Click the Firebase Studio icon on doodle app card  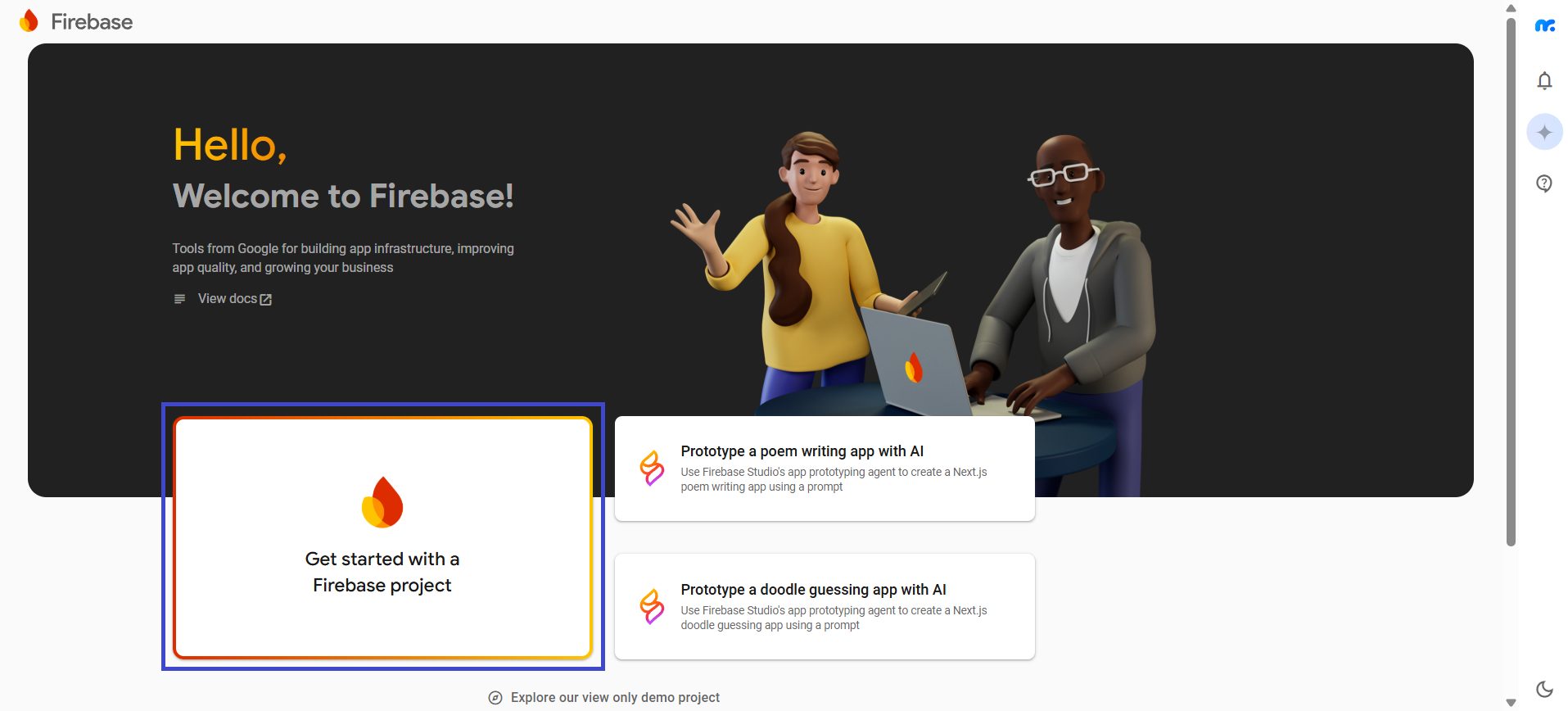652,607
